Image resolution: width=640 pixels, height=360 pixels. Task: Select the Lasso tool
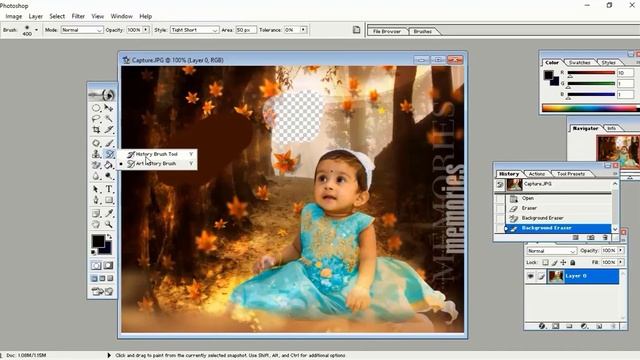(x=96, y=119)
